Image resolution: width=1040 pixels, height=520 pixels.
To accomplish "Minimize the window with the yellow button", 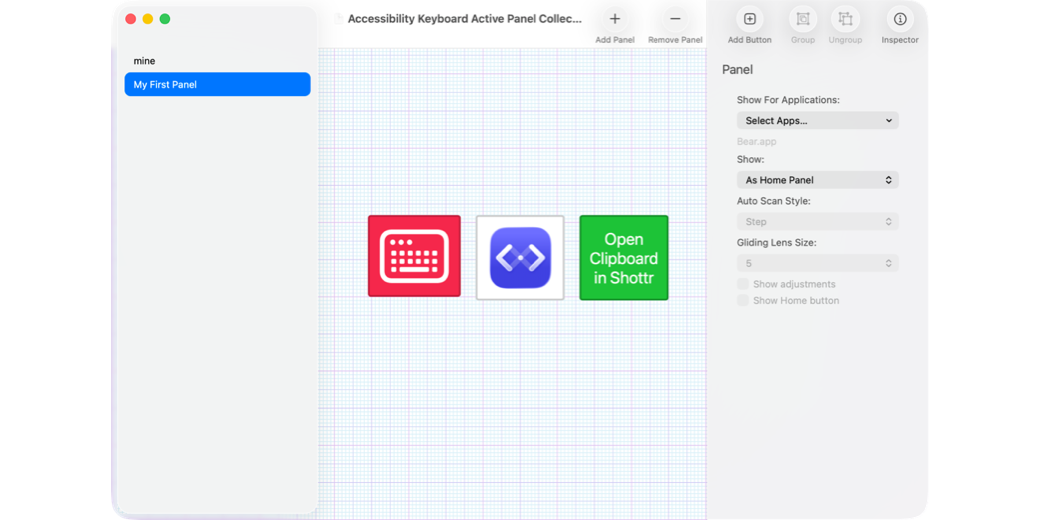I will pos(148,19).
